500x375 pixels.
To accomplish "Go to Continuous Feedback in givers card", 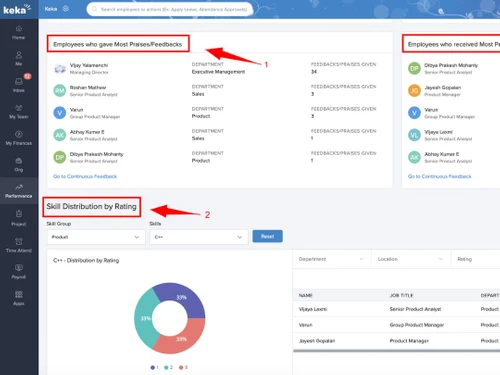I will pyautogui.click(x=85, y=176).
